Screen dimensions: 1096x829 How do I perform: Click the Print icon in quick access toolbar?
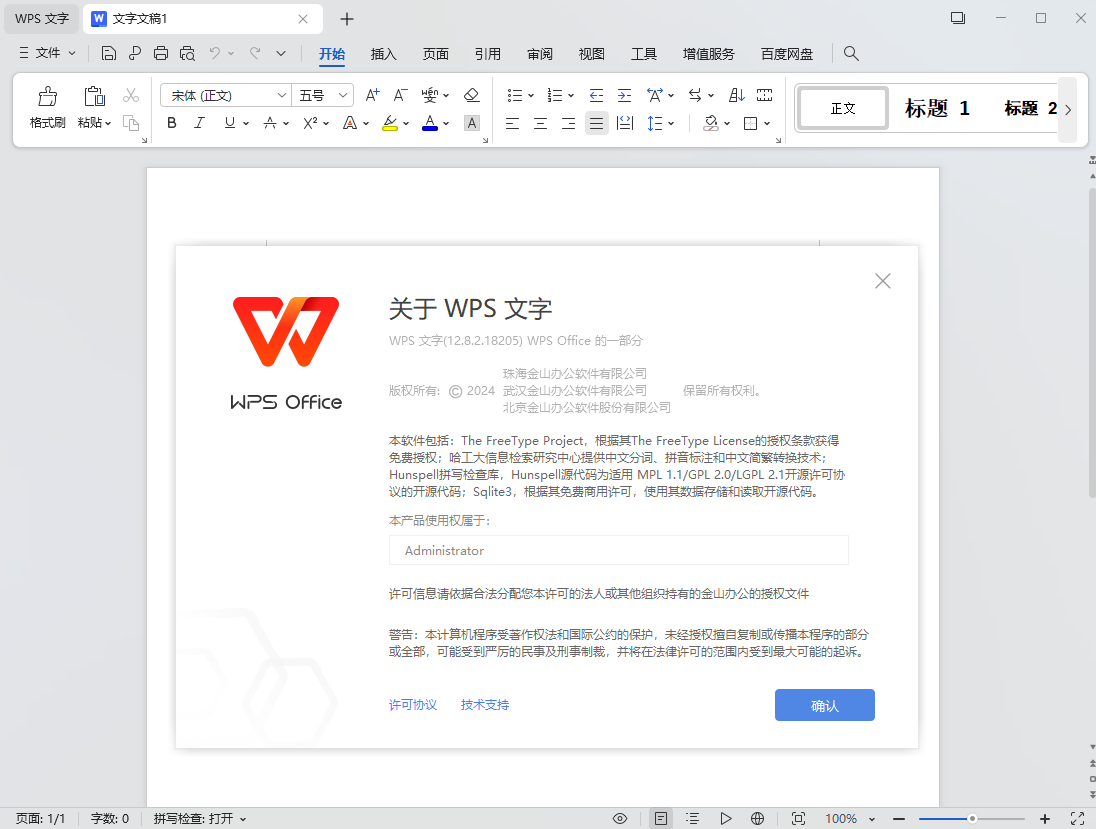coord(161,53)
